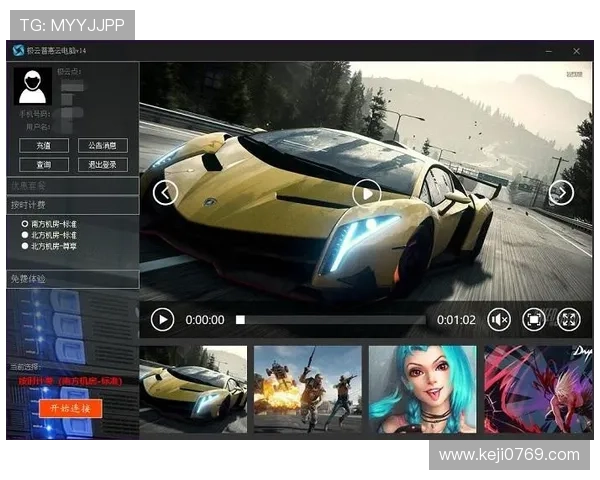The image size is (600, 480).
Task: Select the 北方机房-尊享 radio option
Action: 25,246
